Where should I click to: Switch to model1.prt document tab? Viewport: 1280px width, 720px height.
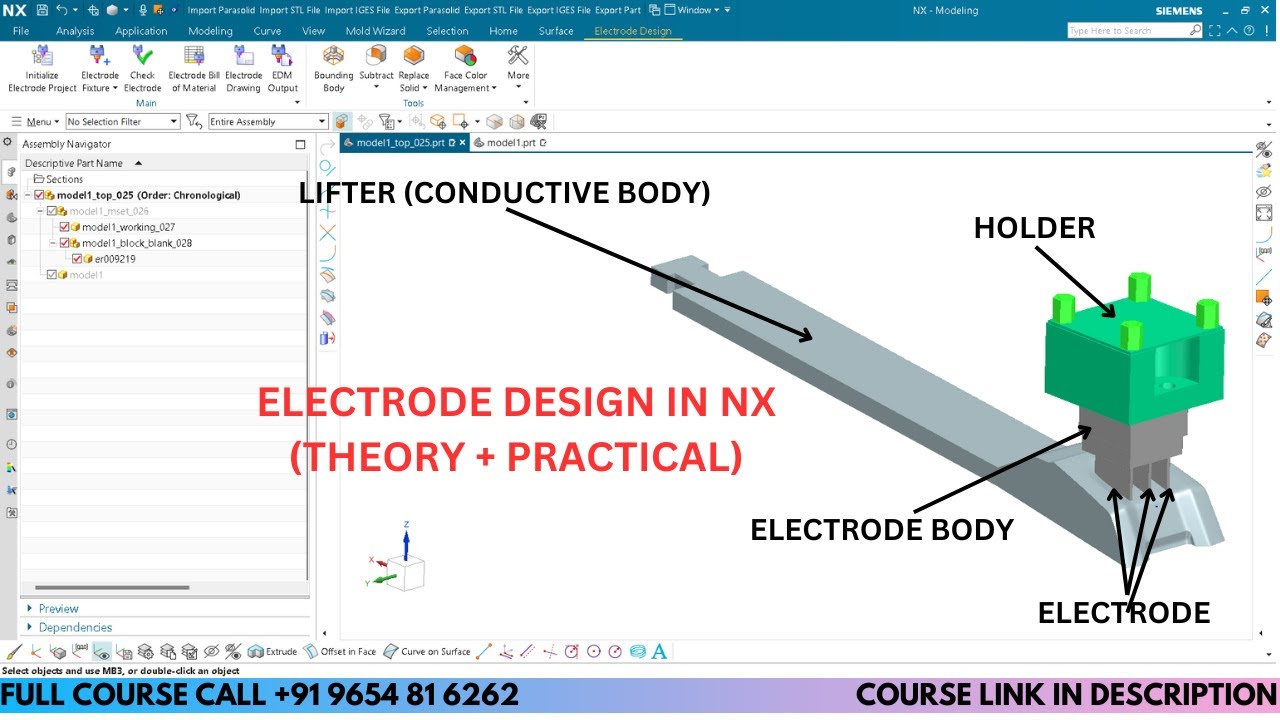coord(511,143)
